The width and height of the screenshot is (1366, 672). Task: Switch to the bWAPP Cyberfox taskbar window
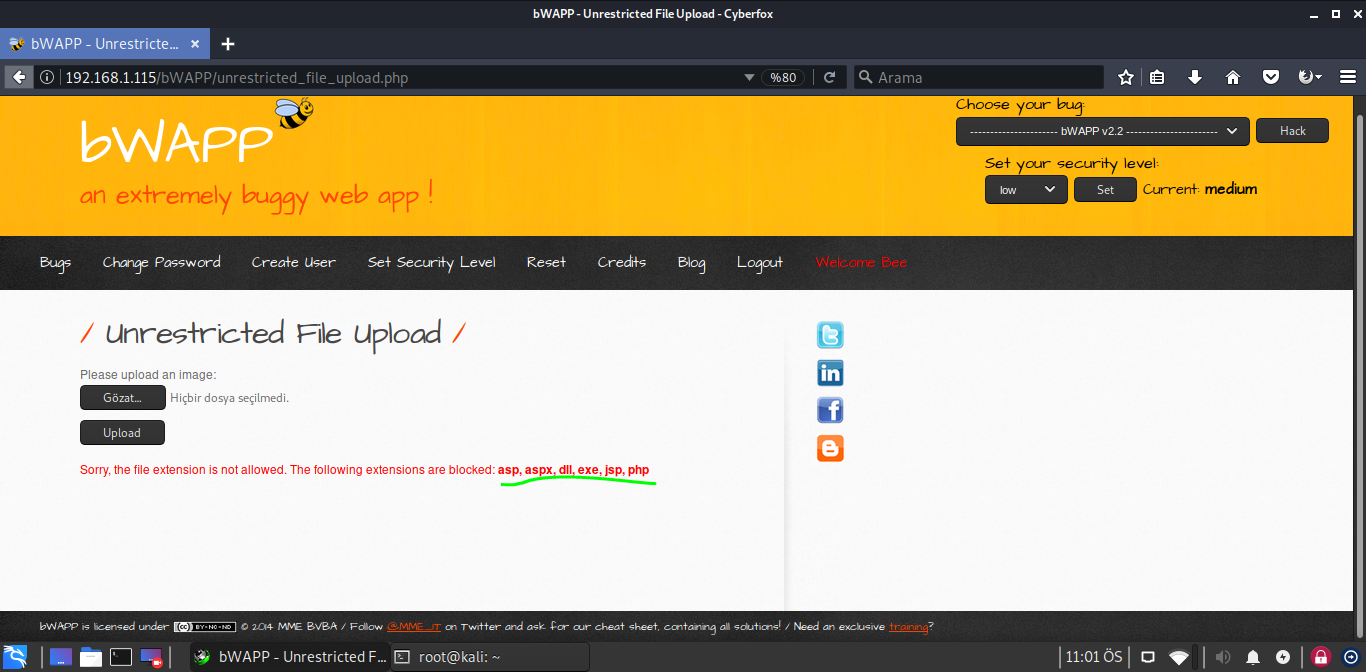289,657
